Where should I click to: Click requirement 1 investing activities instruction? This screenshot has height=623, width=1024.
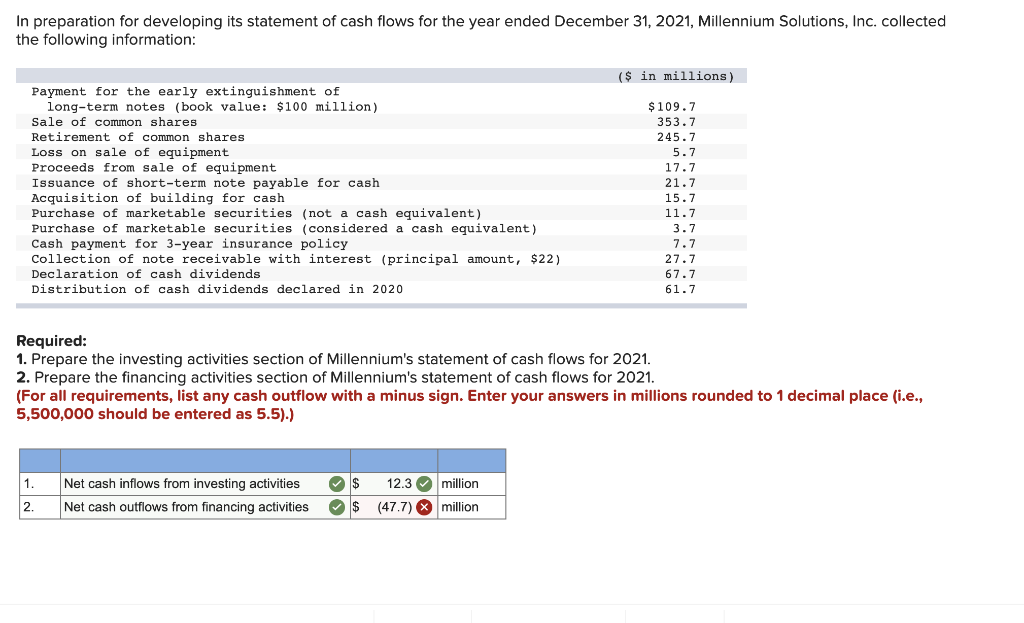(333, 359)
